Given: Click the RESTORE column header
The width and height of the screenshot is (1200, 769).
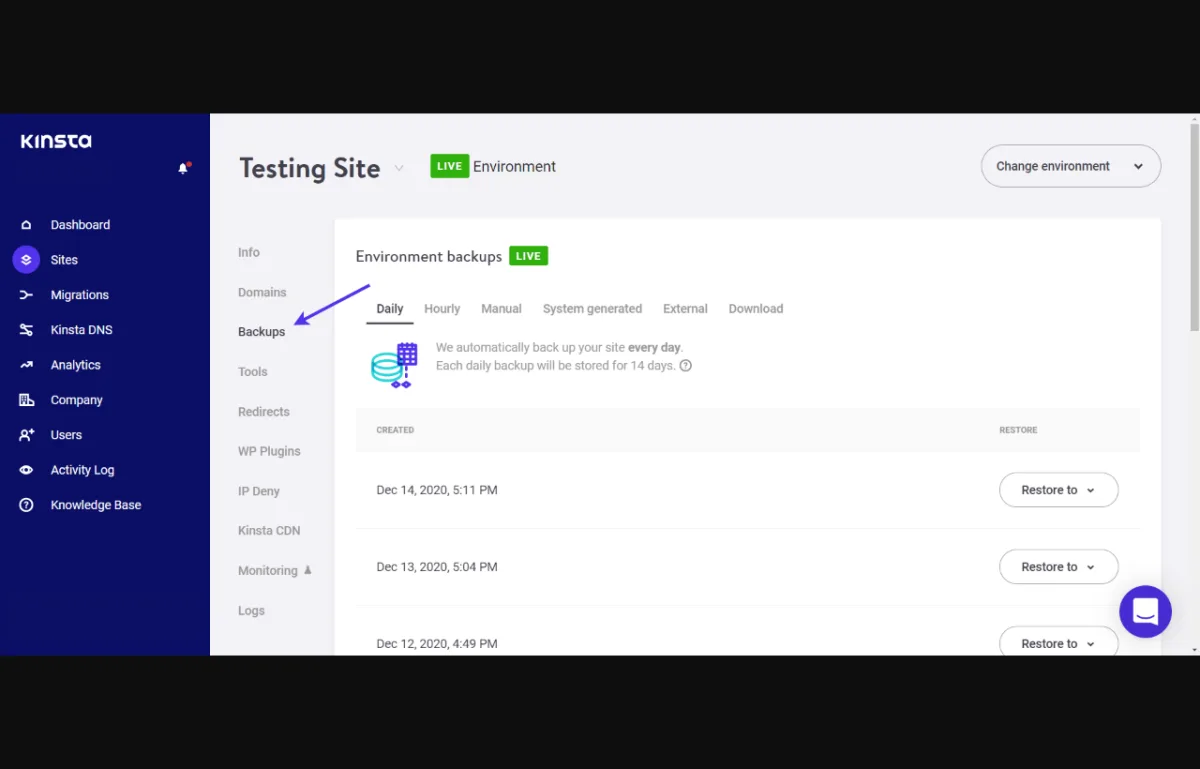Looking at the screenshot, I should click(x=1018, y=430).
